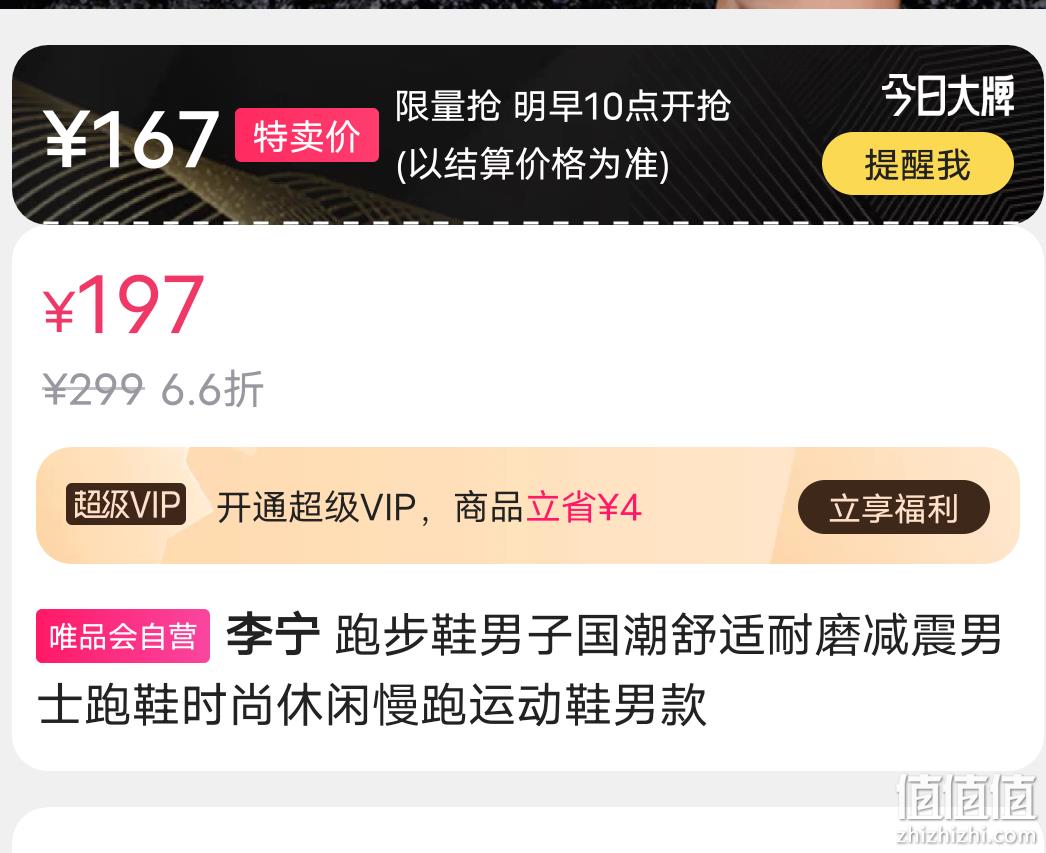Tap the 今日大牌 logo

pos(948,95)
